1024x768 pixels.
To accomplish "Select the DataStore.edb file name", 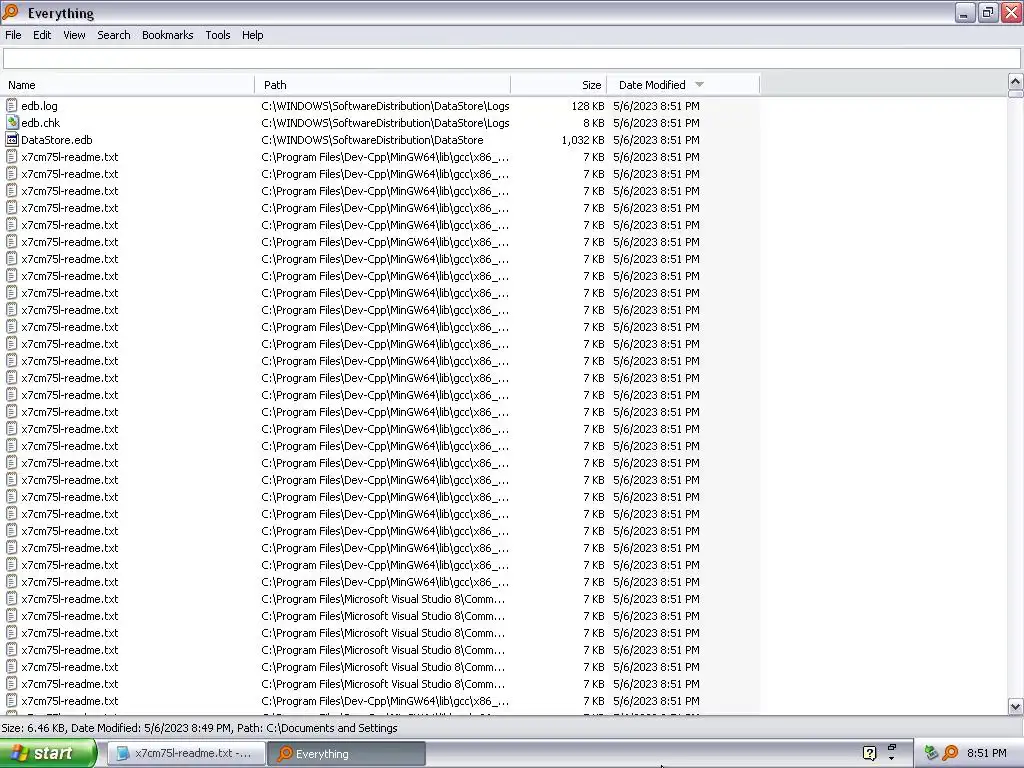I will tap(57, 139).
